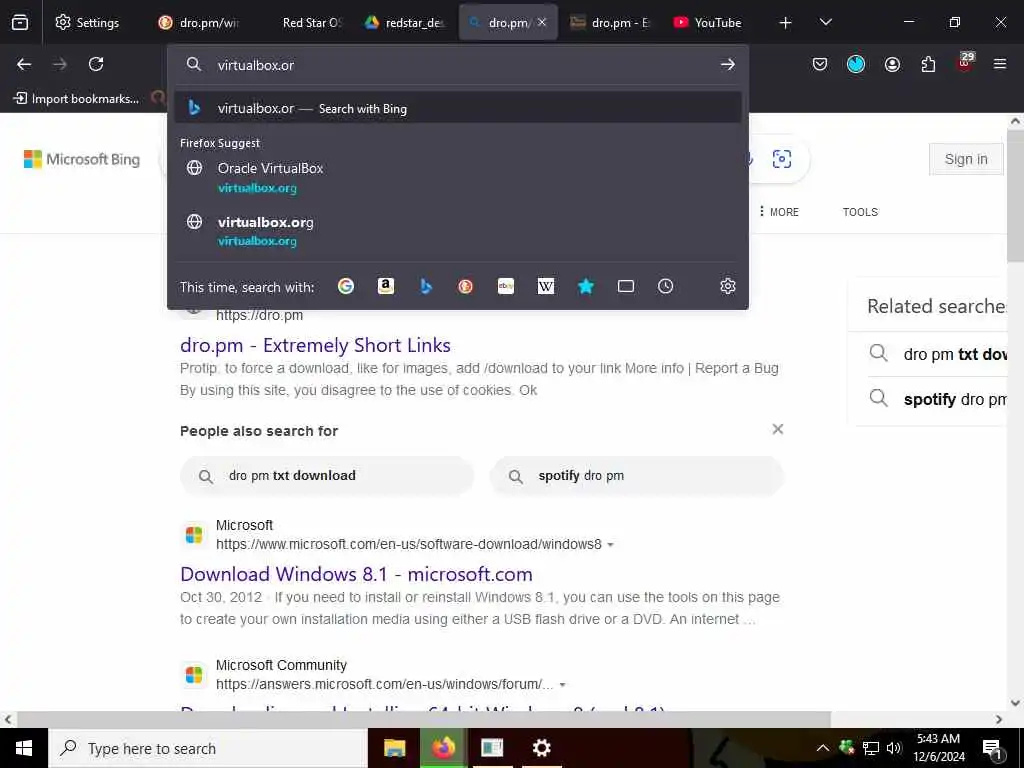Viewport: 1024px width, 768px height.
Task: Open Download Windows 8.1 - microsoft.com result
Action: 356,574
